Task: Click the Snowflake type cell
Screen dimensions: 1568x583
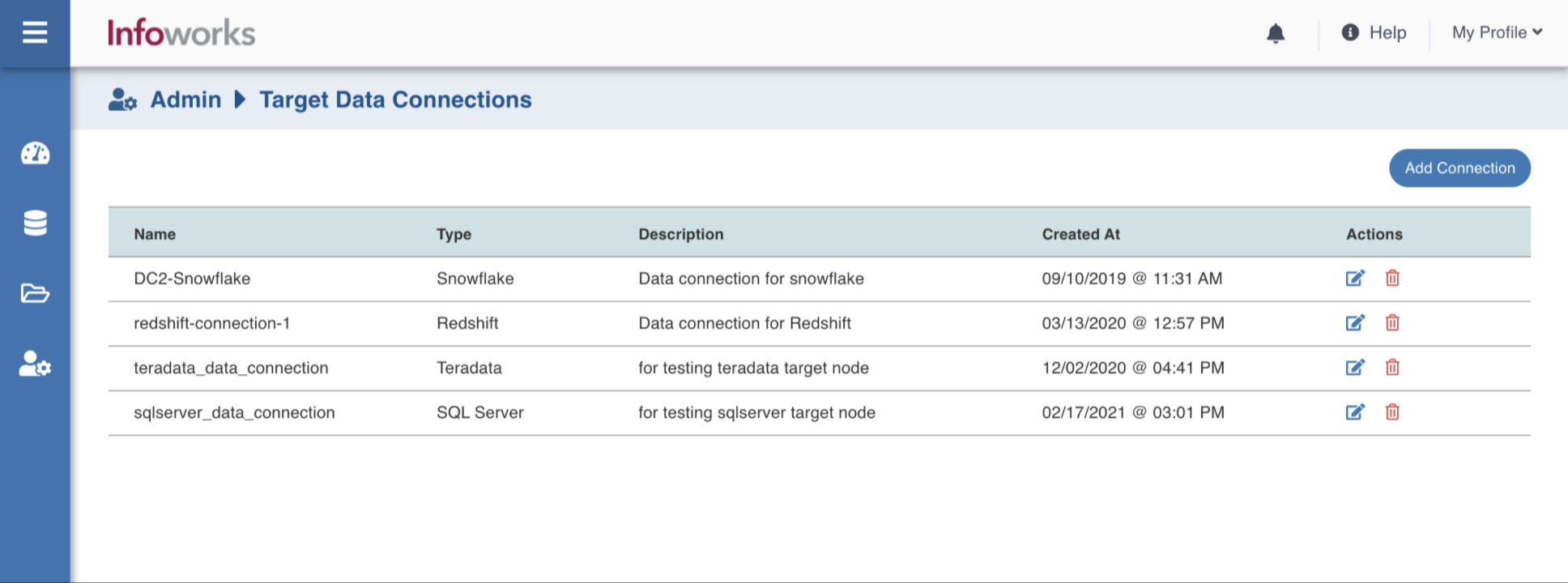Action: [475, 279]
